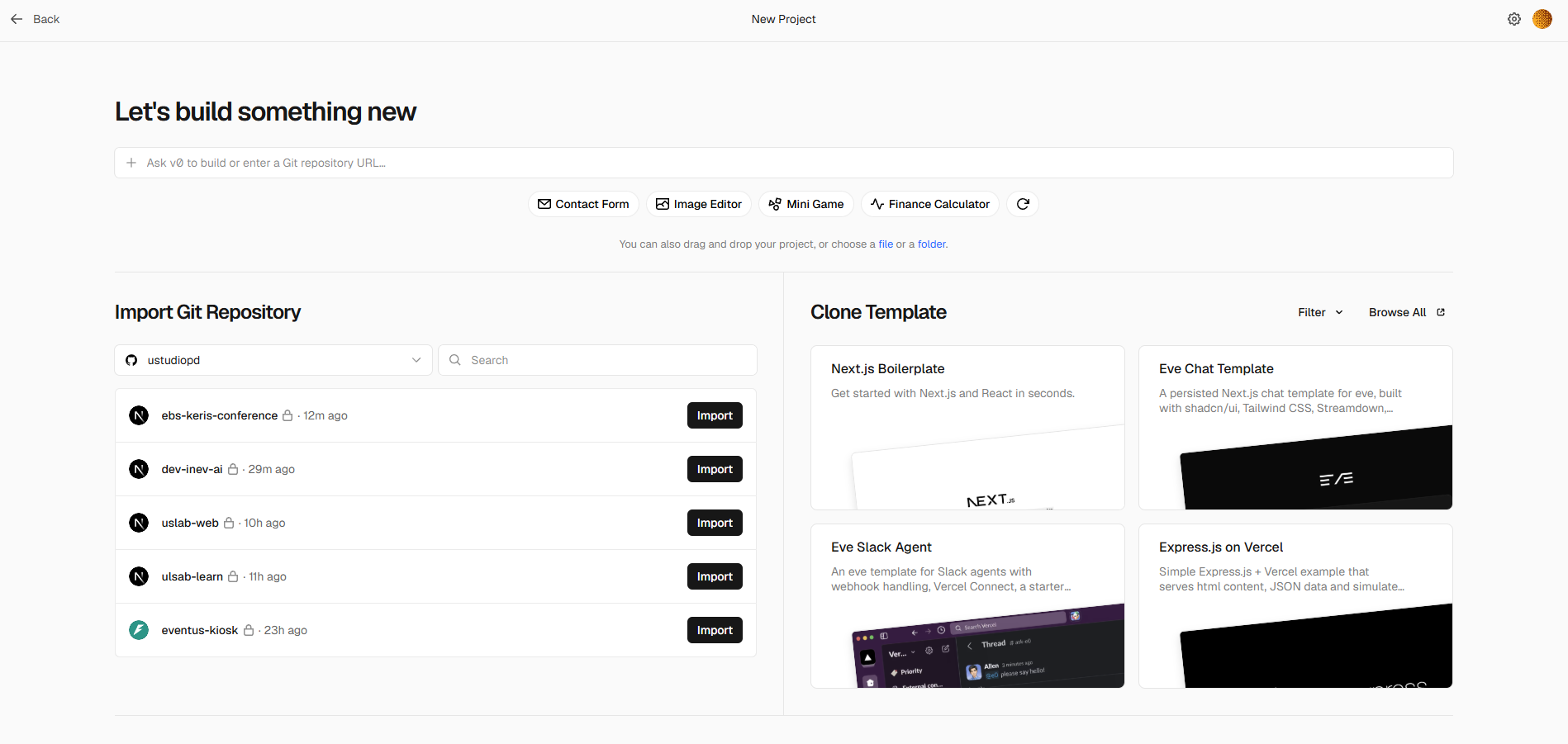Click the ulsab-learn repository name

tap(192, 576)
